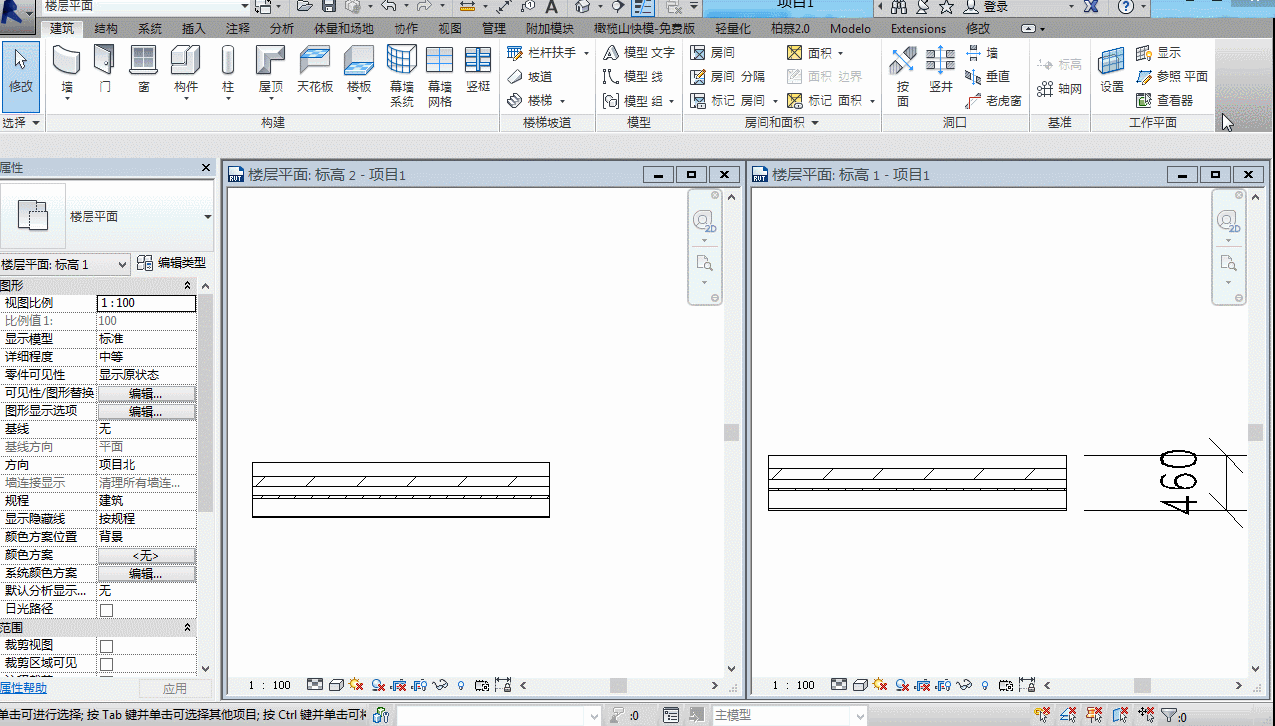
Task: Select the 老虎窗 (Dormer) tool
Action: tap(993, 100)
